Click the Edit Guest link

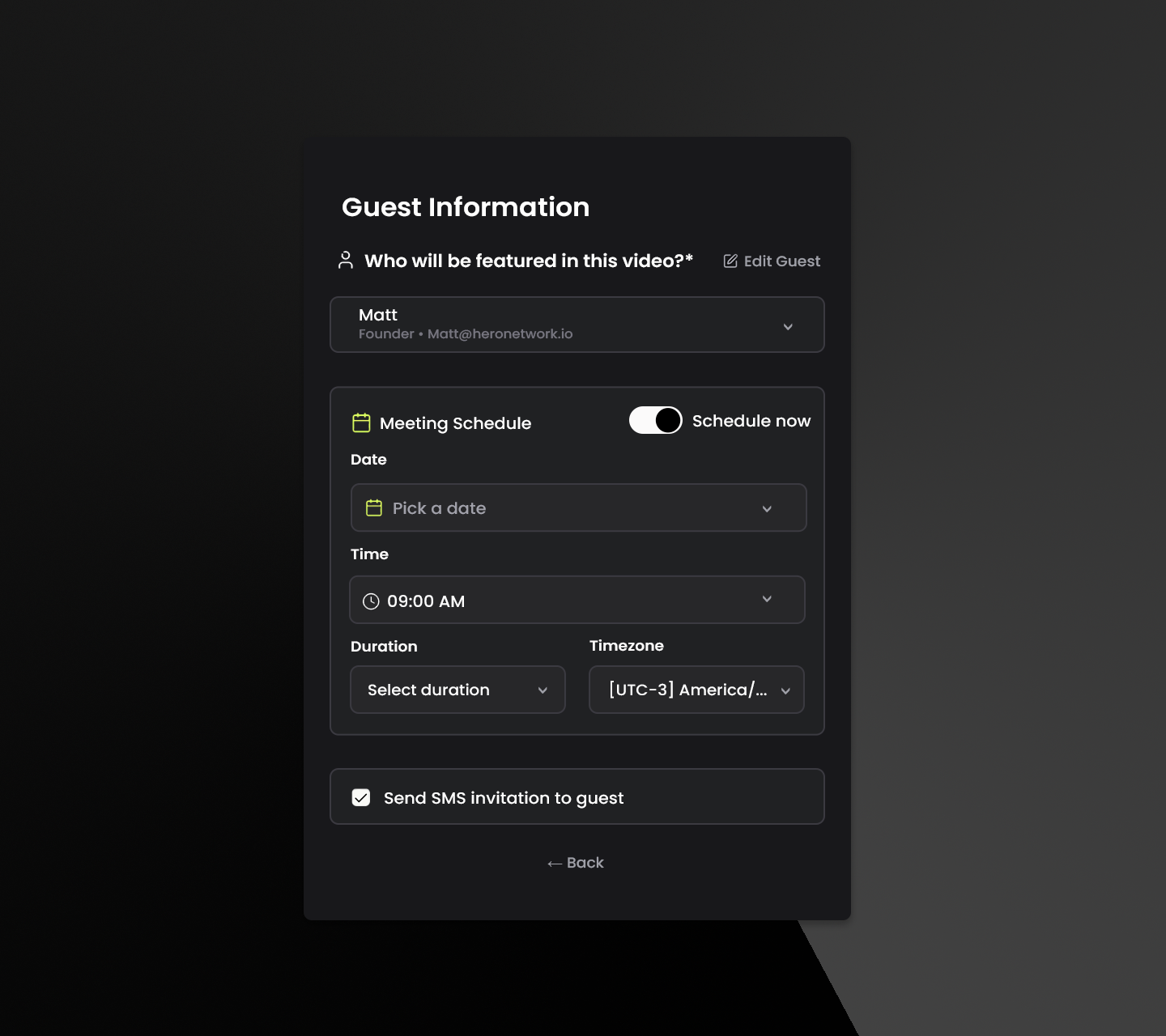pyautogui.click(x=781, y=261)
